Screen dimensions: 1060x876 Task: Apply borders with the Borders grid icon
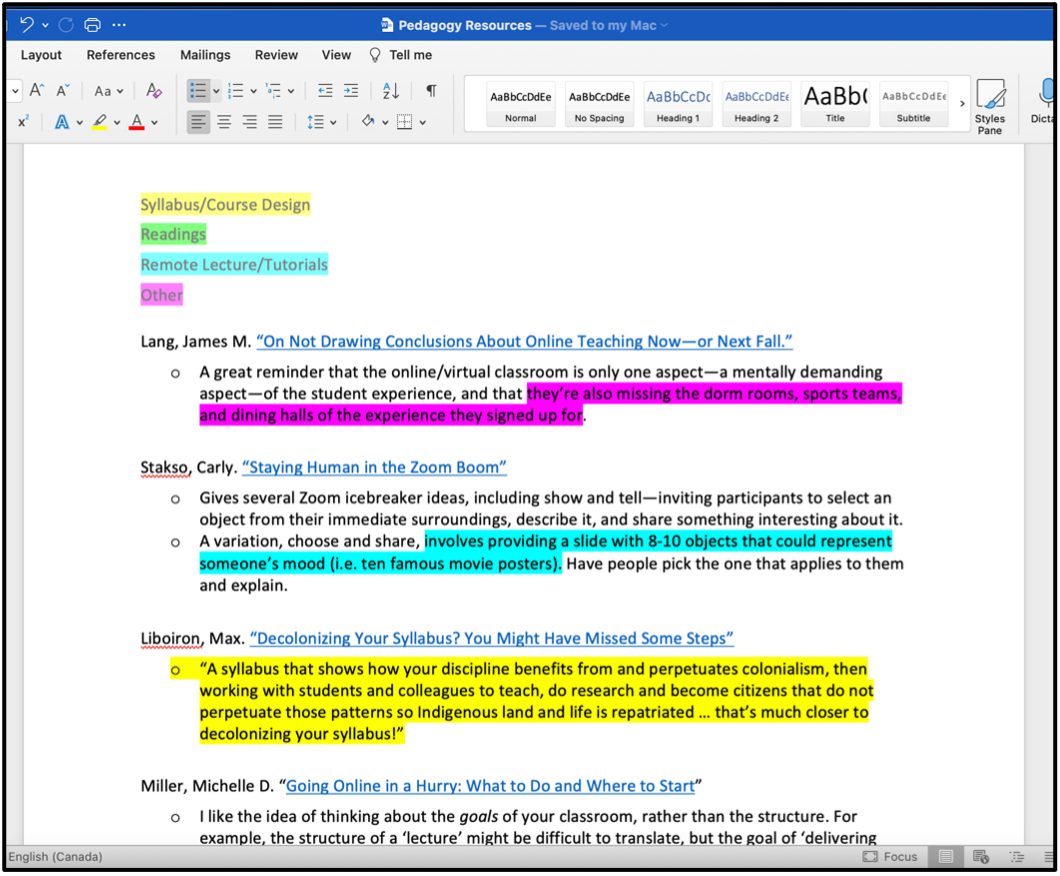[404, 122]
